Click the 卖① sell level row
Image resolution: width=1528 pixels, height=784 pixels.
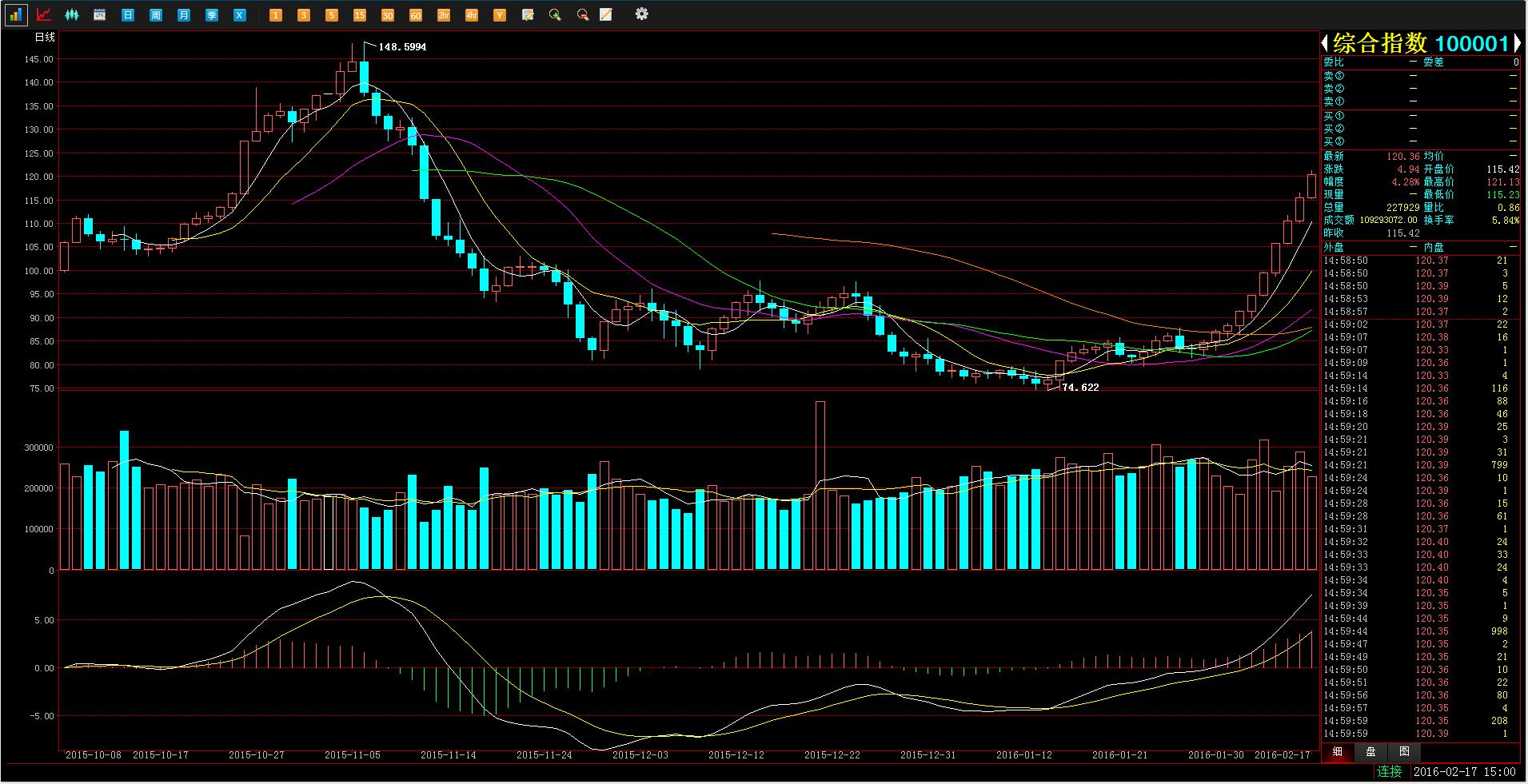(1421, 102)
